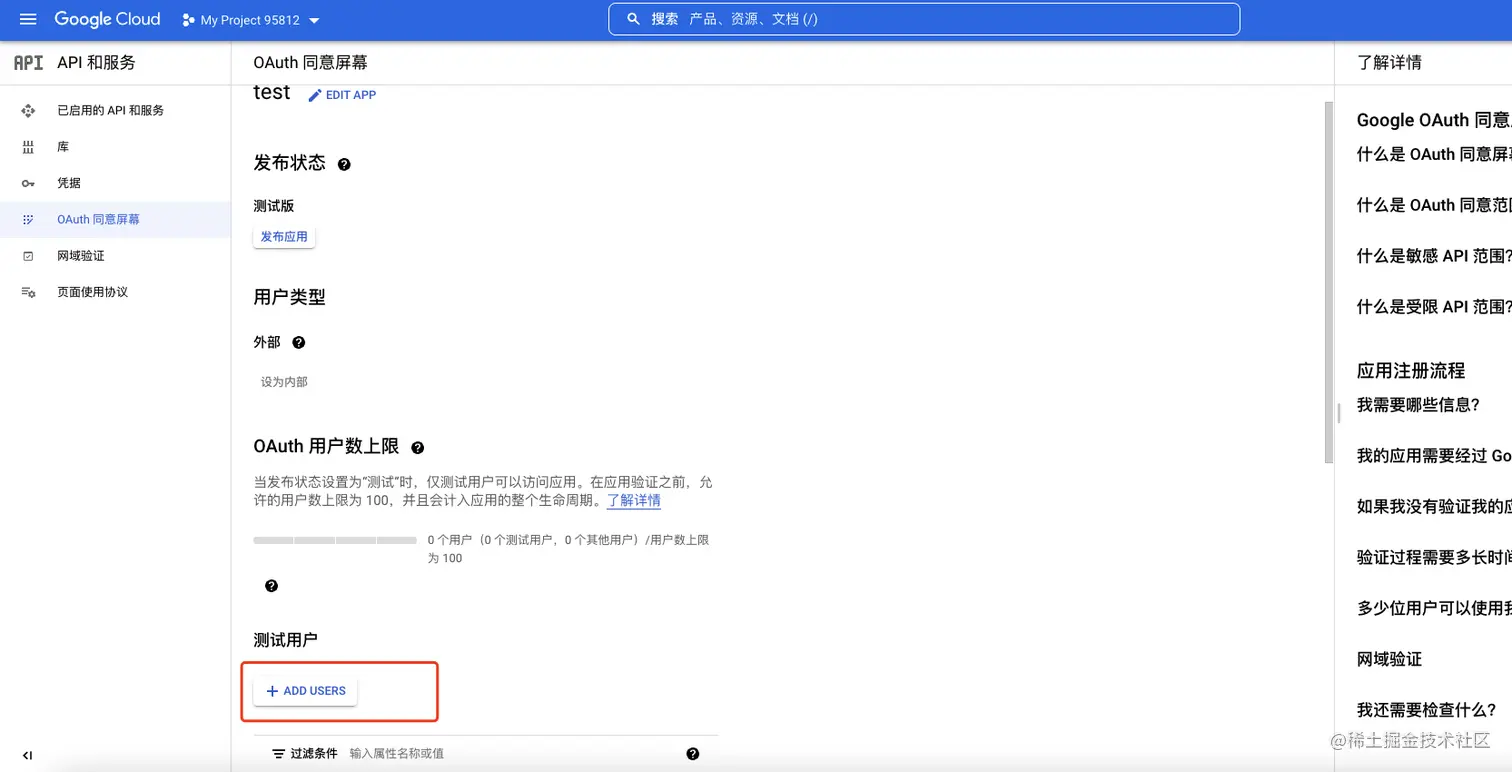
Task: Expand 网域验证 help topic in right panel
Action: (1389, 659)
